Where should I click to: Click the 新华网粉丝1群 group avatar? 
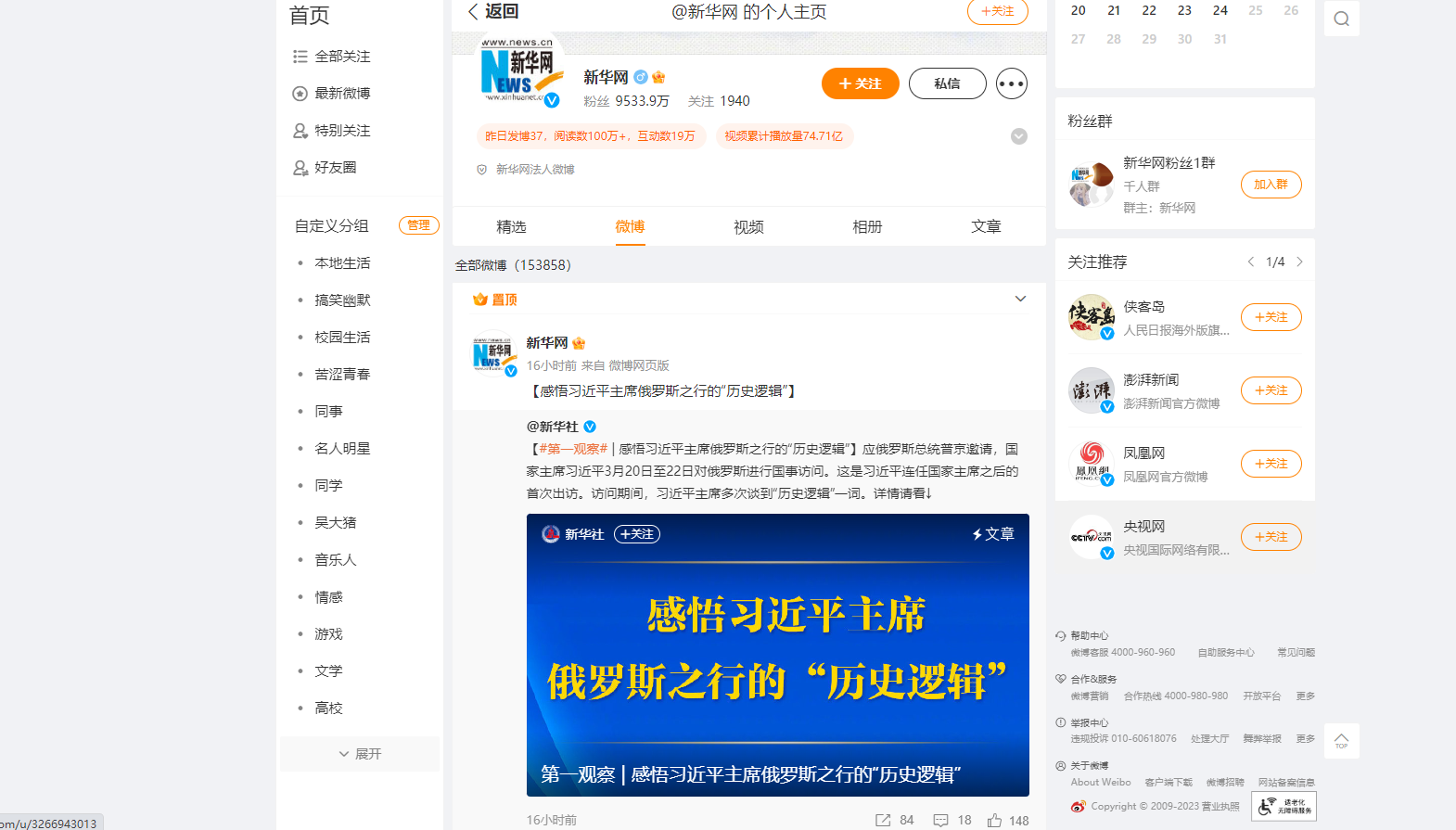1092,185
